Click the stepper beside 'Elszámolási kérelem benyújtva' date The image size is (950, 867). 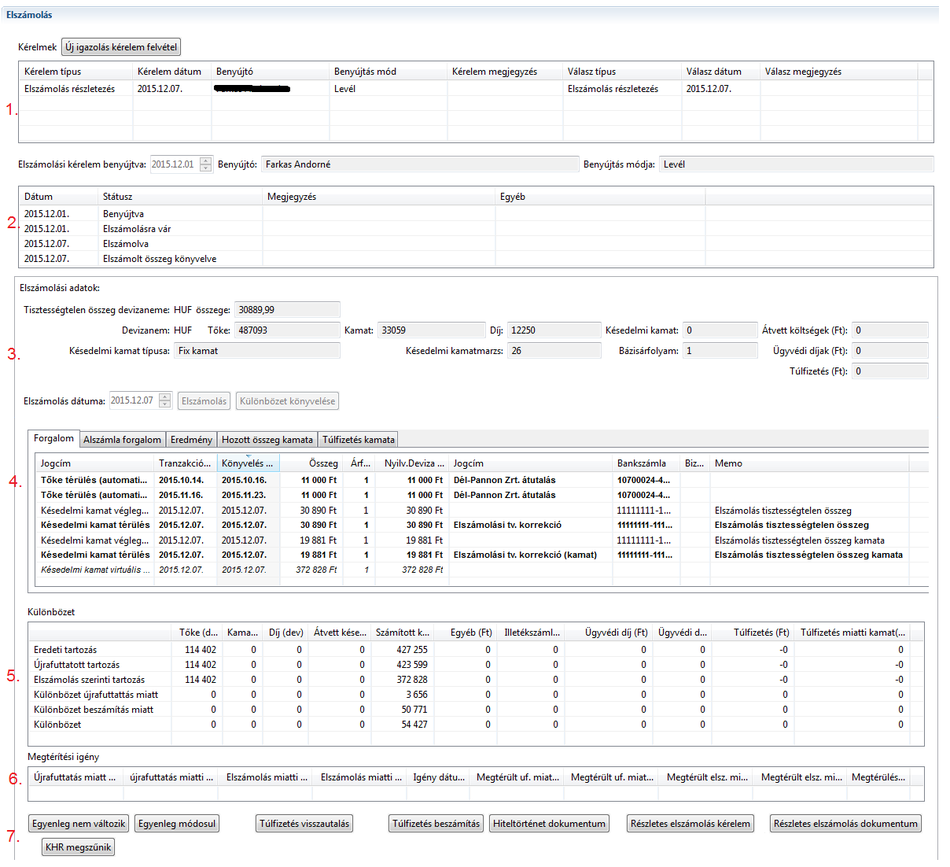click(206, 164)
